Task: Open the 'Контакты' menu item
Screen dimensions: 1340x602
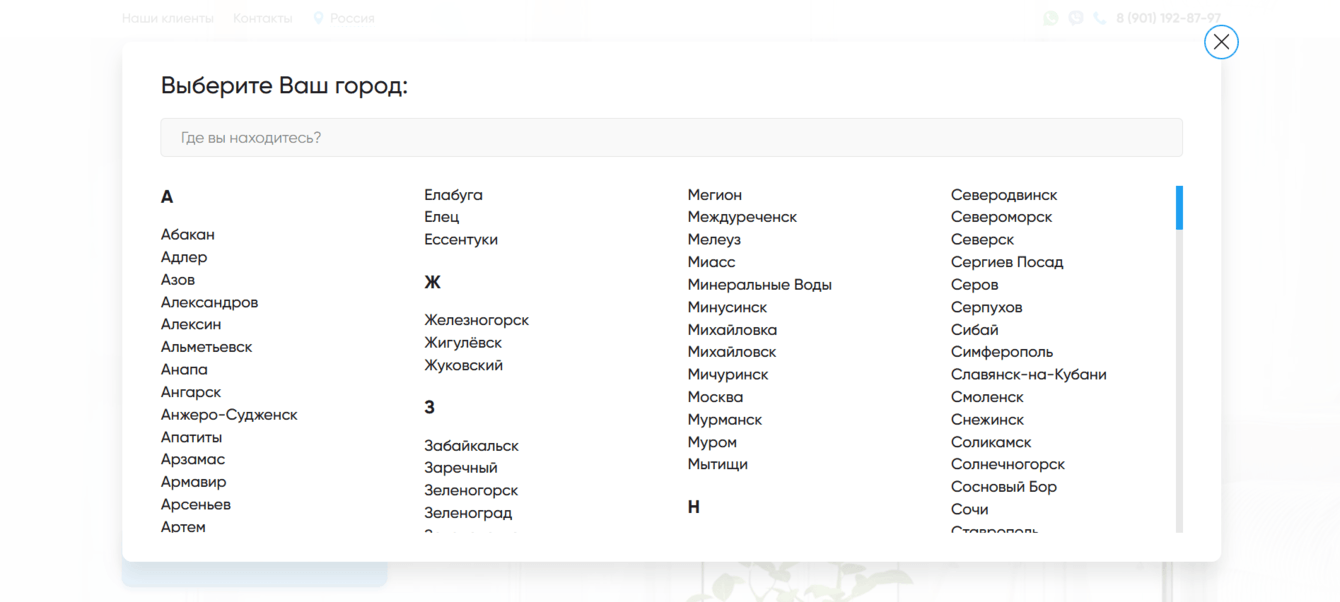Action: (263, 18)
